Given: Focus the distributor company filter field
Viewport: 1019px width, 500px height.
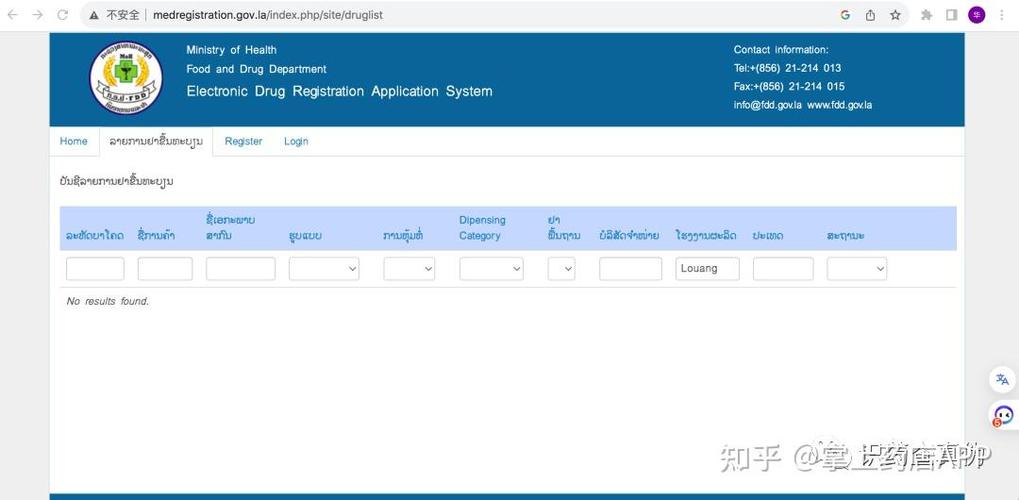Looking at the screenshot, I should point(630,269).
